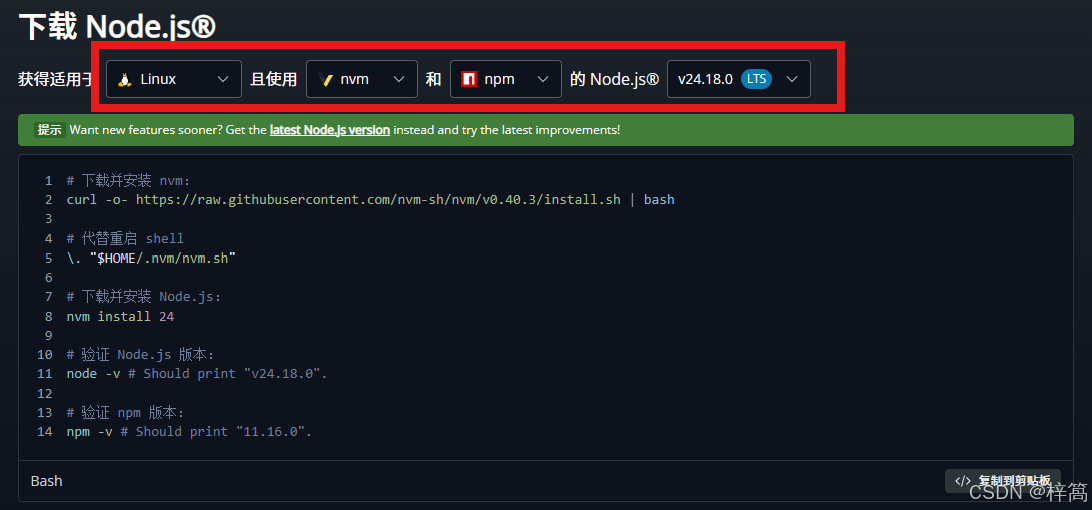Viewport: 1092px width, 510px height.
Task: Click the red npm logo icon
Action: (469, 79)
